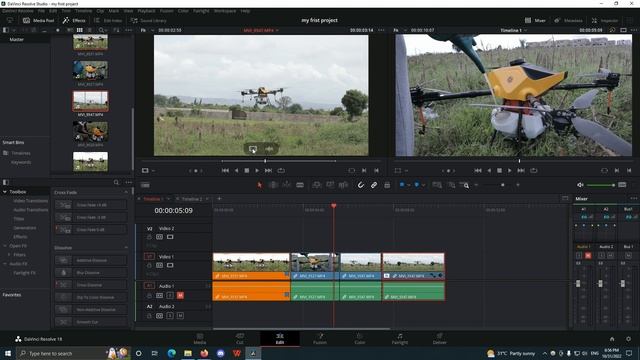Open the Inspector panel
This screenshot has height=360, width=640.
[x=605, y=20]
